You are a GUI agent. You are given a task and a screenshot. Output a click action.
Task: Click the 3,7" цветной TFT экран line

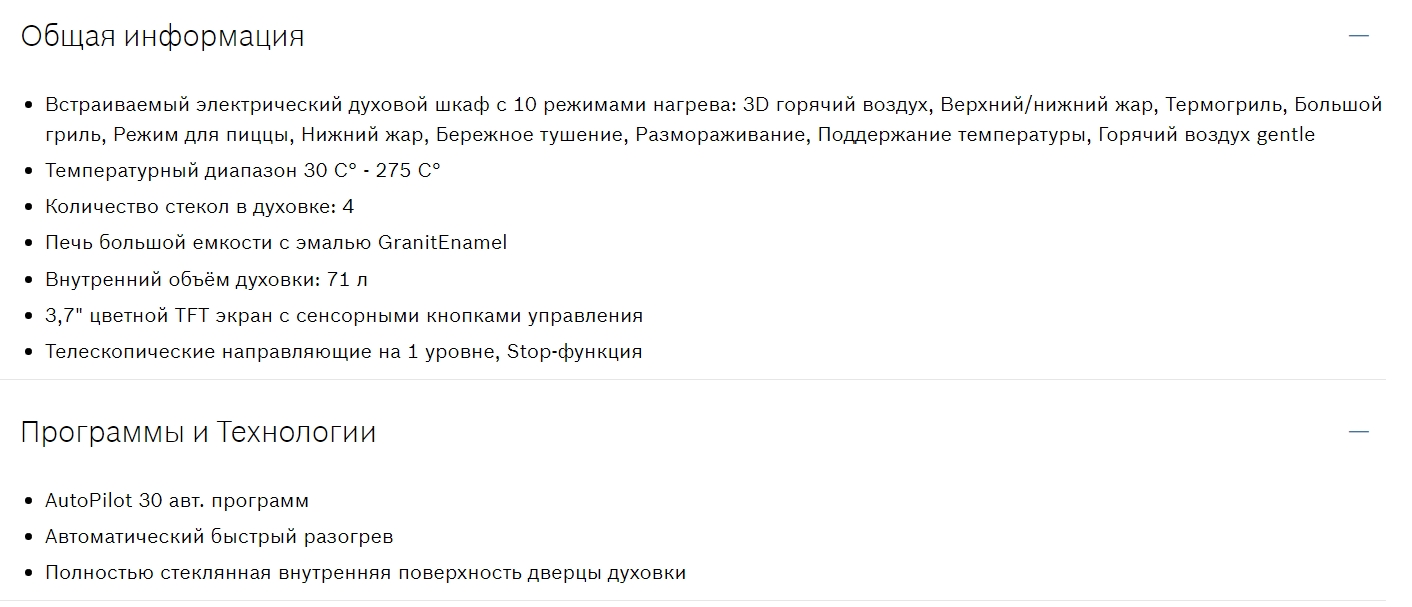tap(343, 316)
